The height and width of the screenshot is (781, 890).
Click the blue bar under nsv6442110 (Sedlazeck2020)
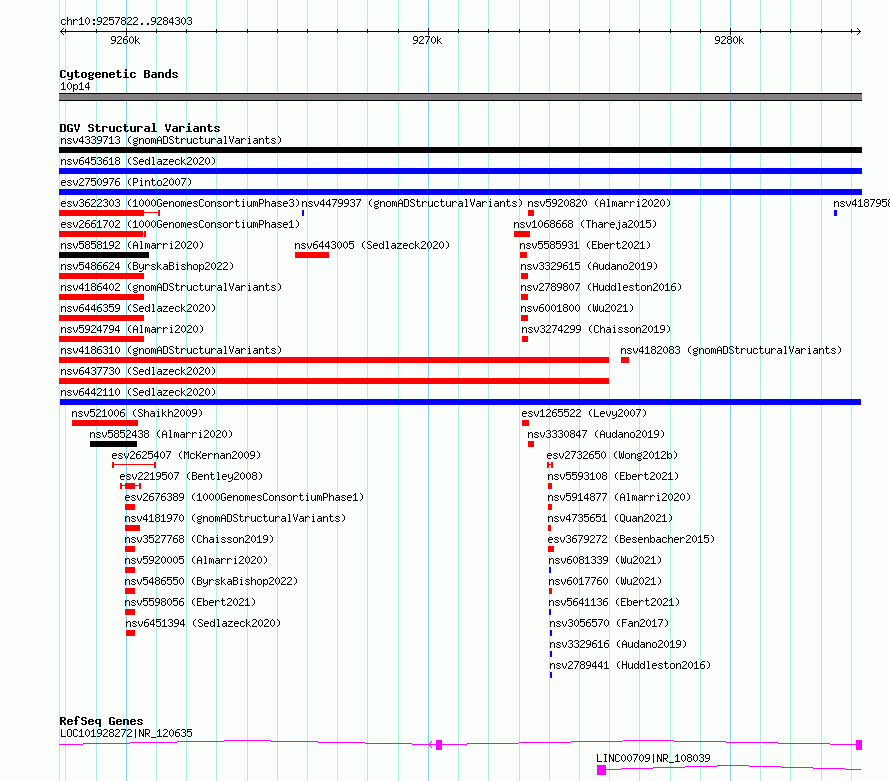(460, 402)
